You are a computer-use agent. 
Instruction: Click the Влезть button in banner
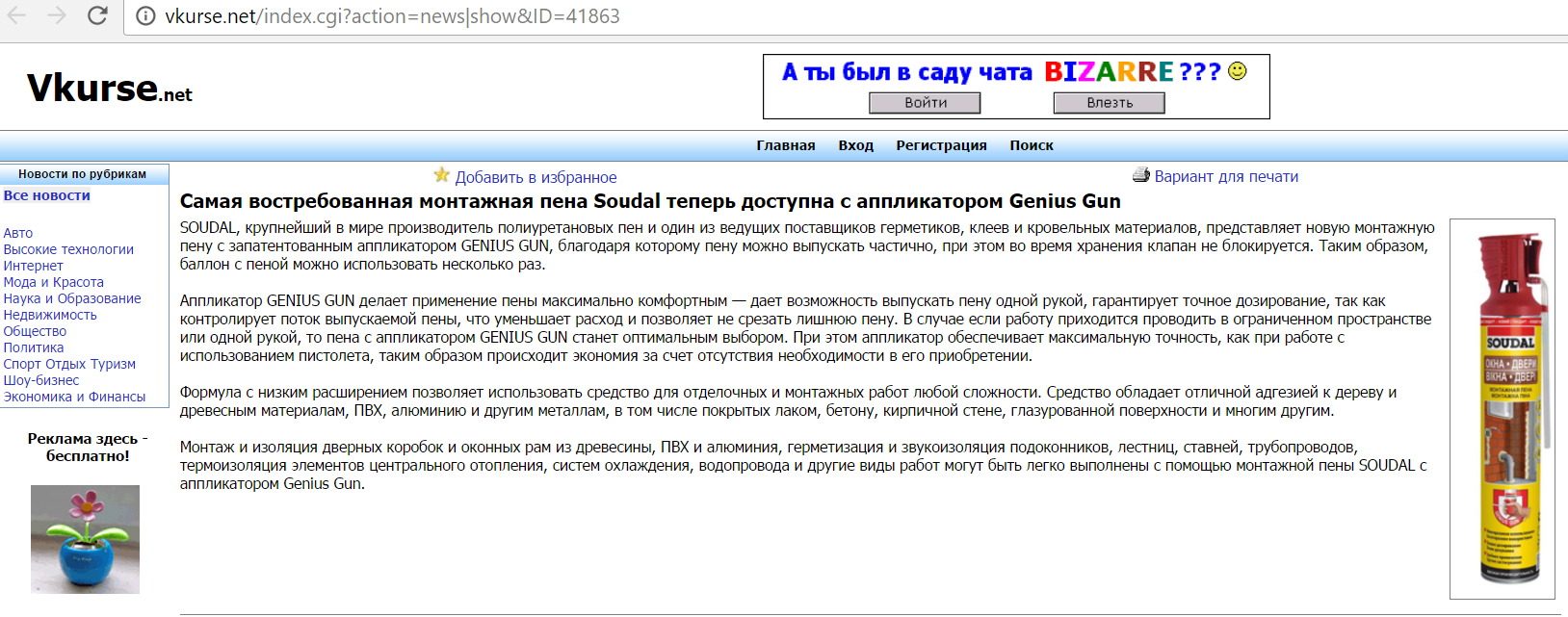(1110, 103)
